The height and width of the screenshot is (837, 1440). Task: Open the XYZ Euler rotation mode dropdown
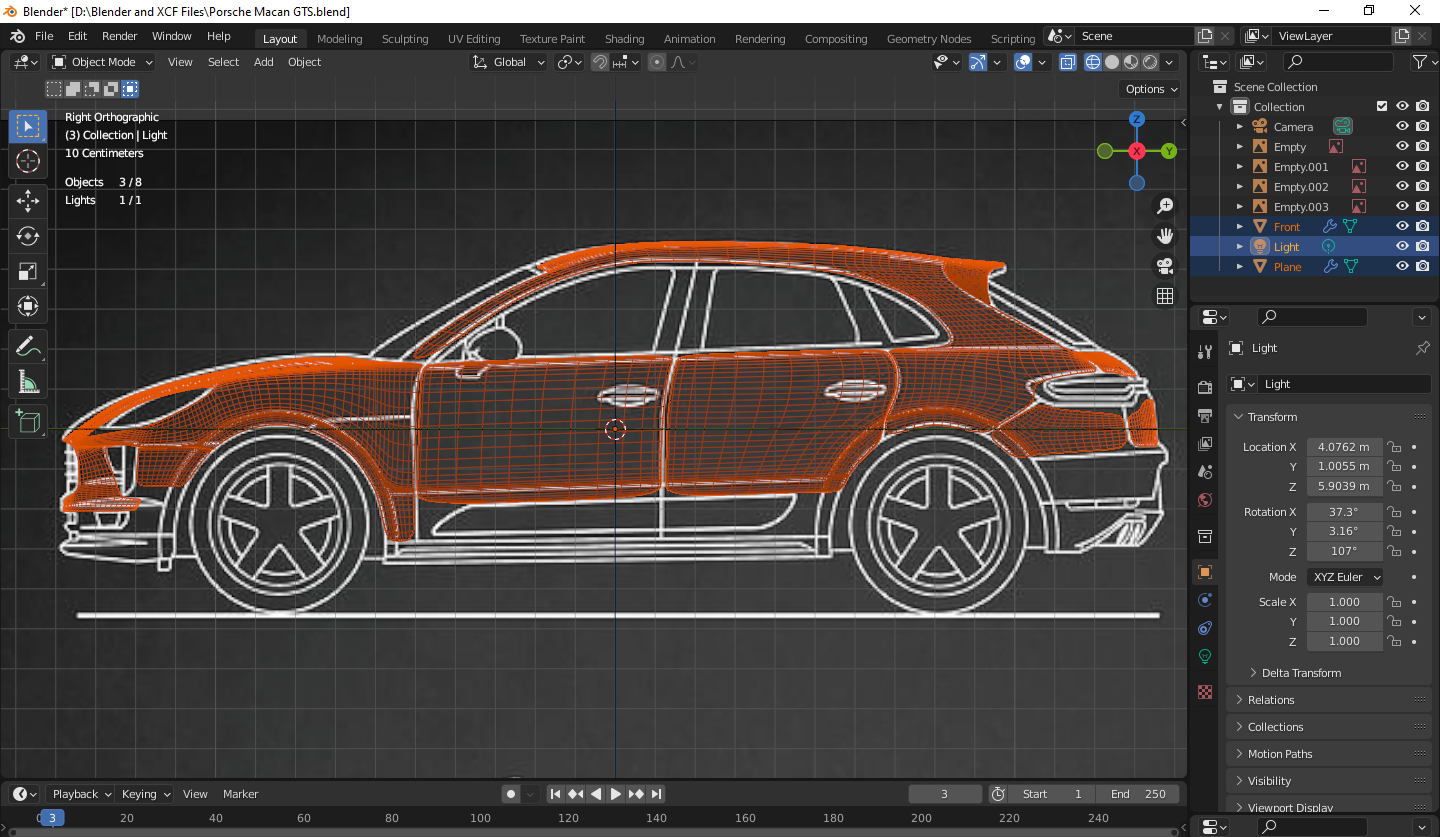(x=1345, y=577)
